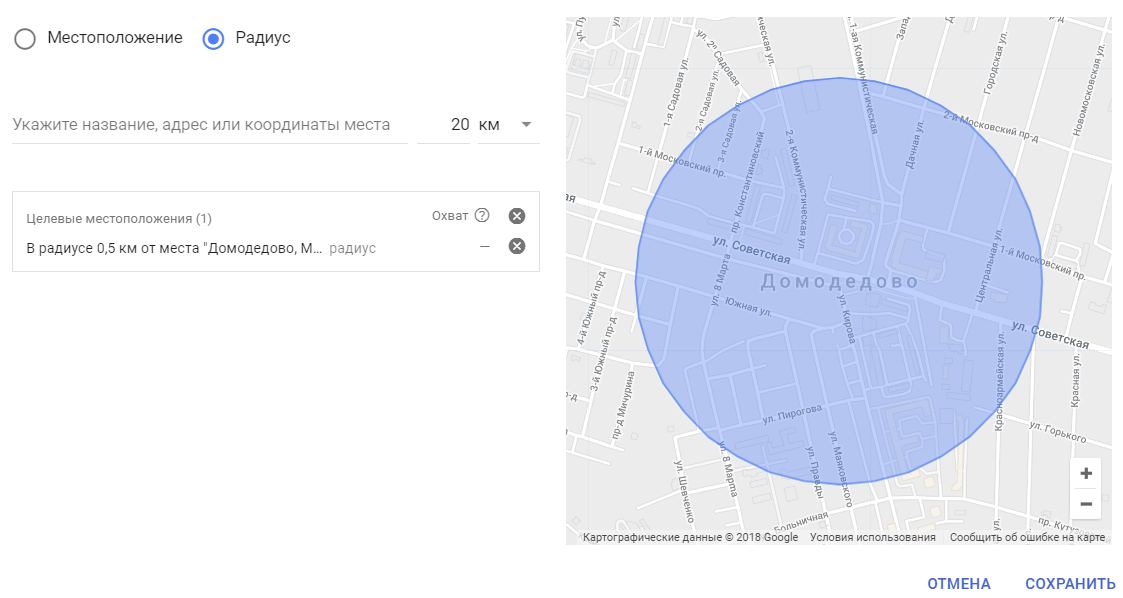The image size is (1123, 598).
Task: Zoom in the map with the plus icon
Action: (1085, 473)
